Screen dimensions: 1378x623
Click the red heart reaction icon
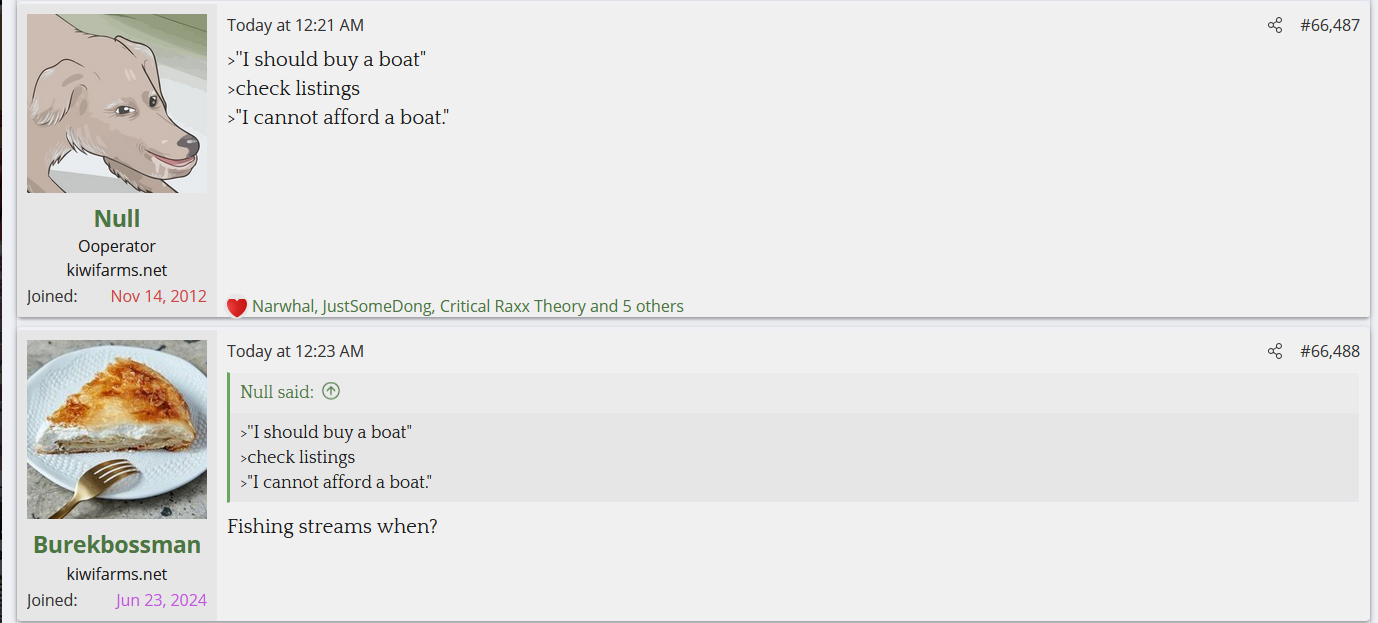(x=237, y=307)
